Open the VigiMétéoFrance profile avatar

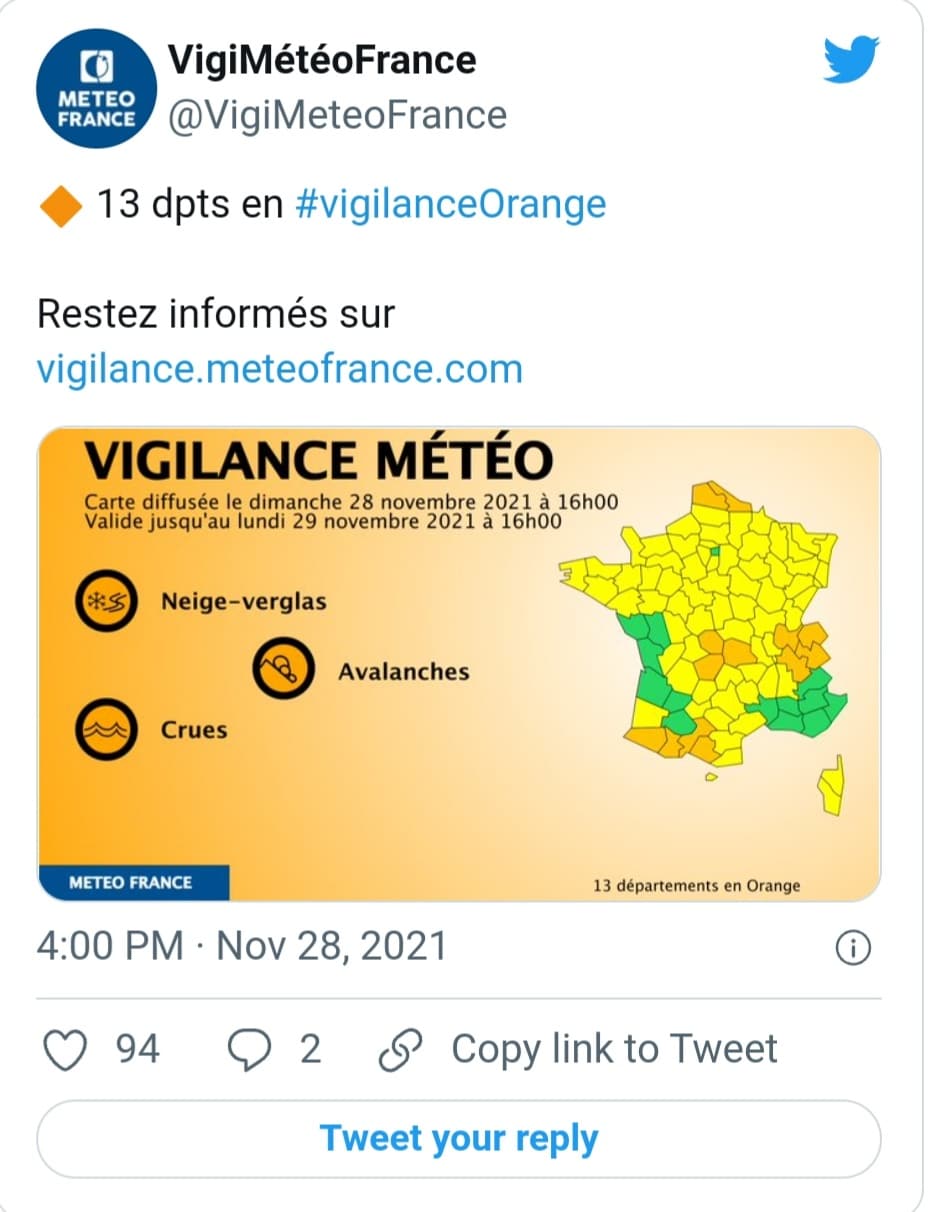click(96, 90)
